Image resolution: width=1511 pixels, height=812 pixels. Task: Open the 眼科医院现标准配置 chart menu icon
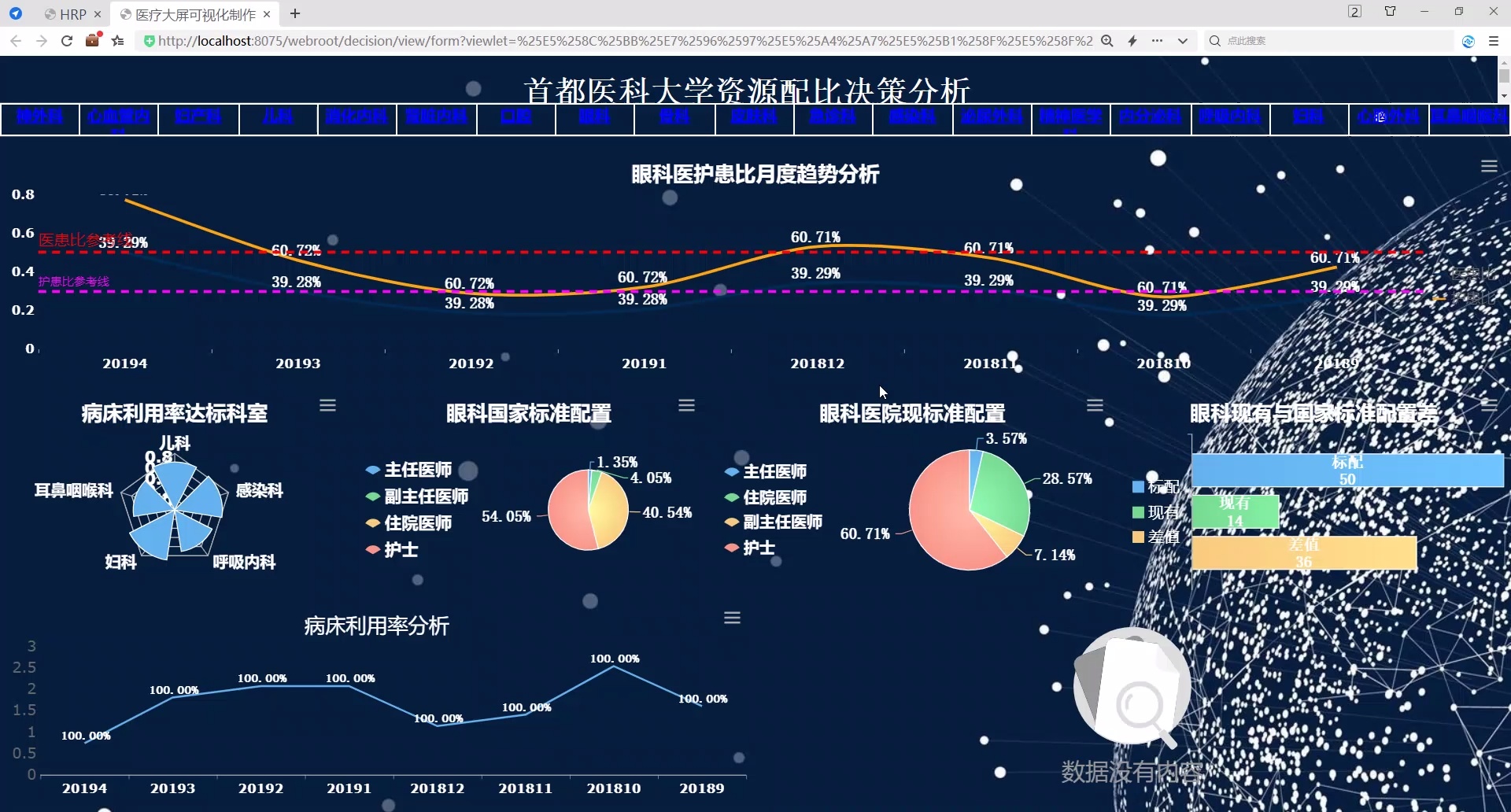click(x=1095, y=404)
